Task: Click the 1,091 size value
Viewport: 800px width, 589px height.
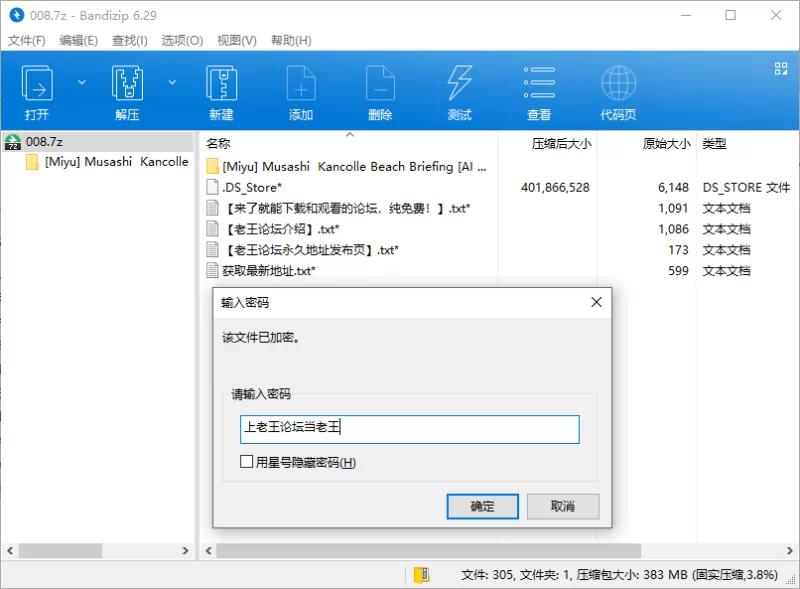Action: click(673, 208)
